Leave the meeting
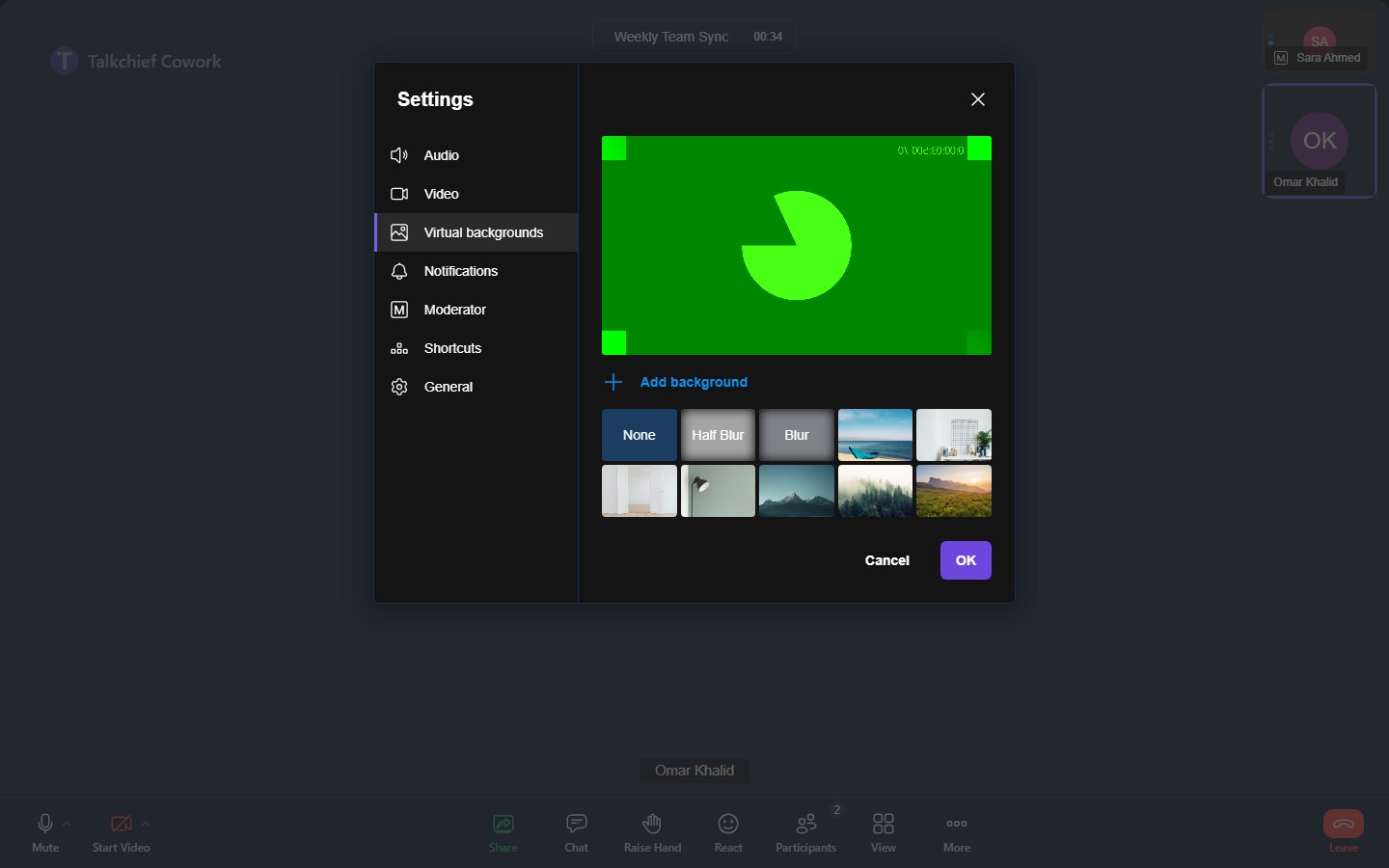1389x868 pixels. pos(1344,831)
